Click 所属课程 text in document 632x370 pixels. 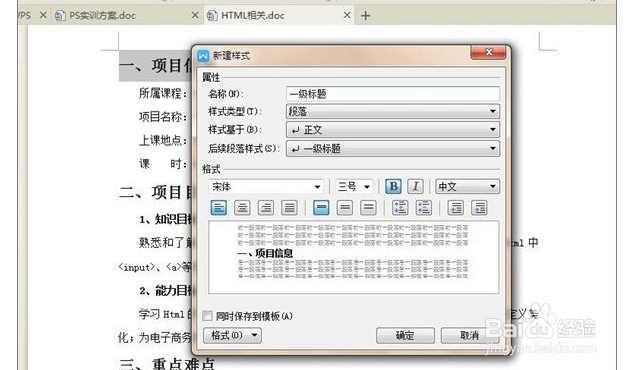pos(163,94)
